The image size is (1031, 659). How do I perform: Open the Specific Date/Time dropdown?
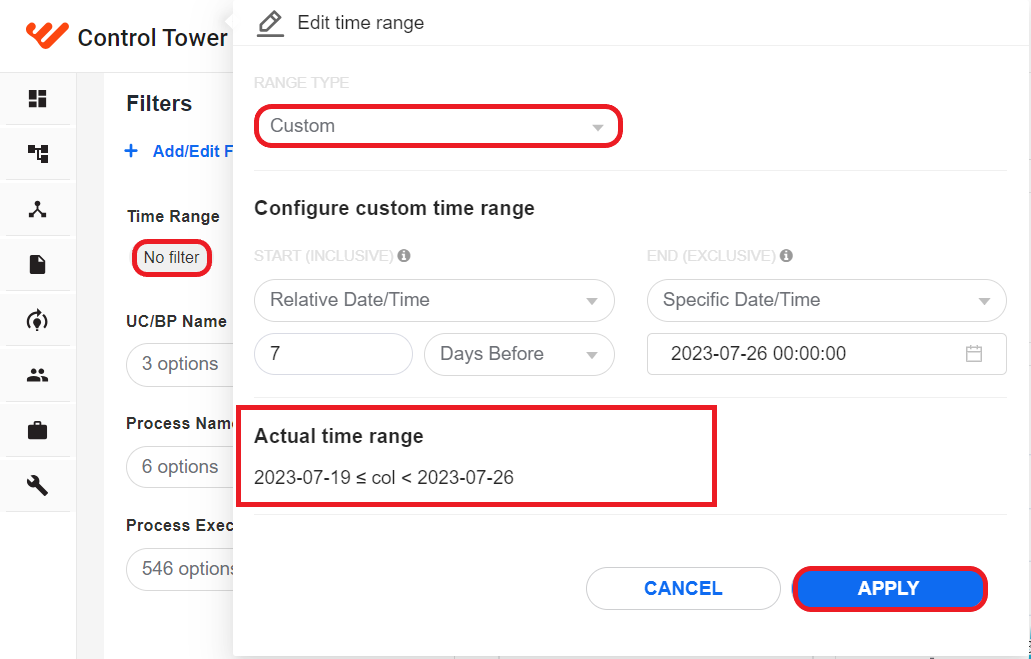pos(827,300)
